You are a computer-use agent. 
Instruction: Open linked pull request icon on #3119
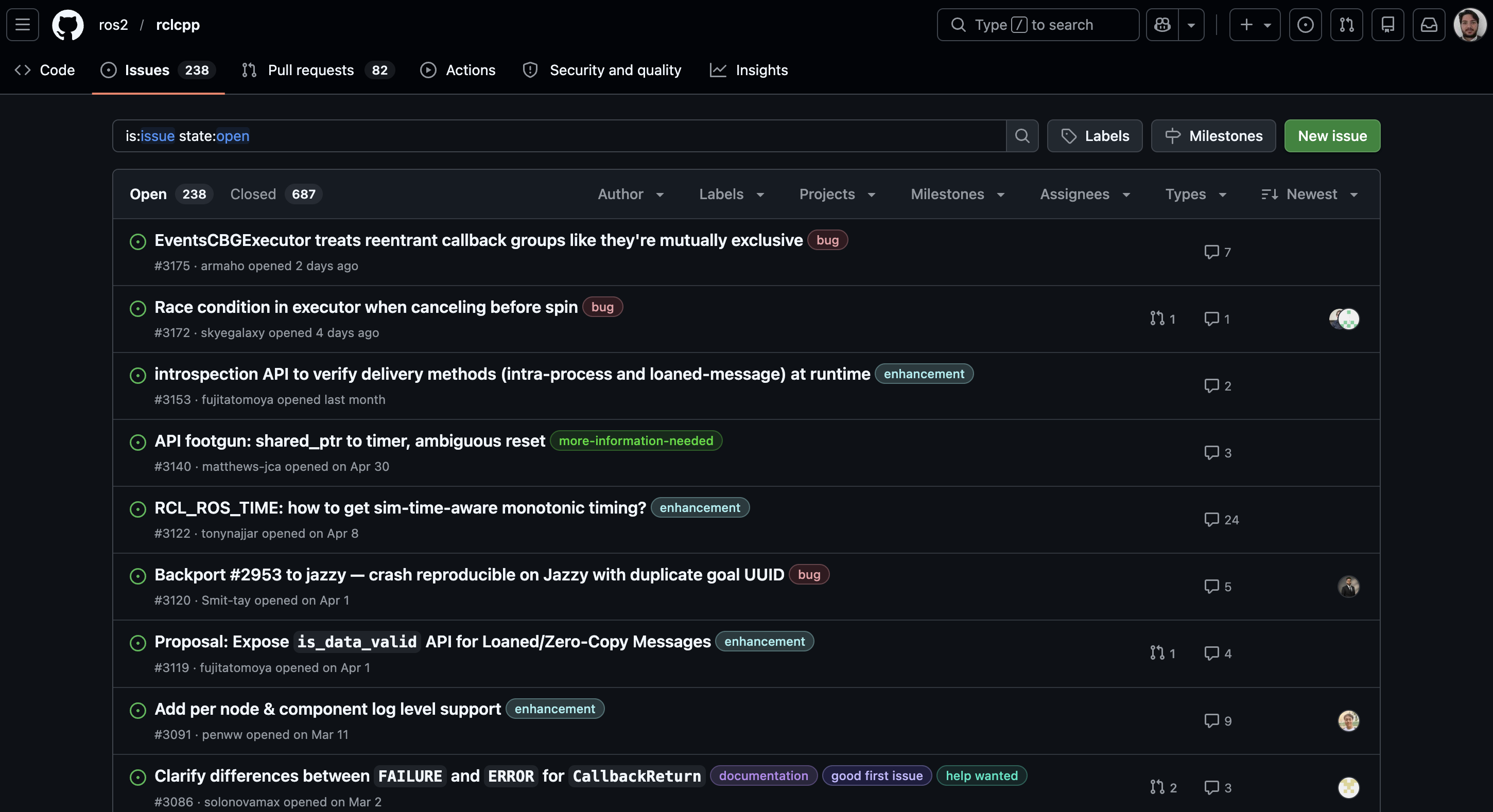pos(1162,654)
